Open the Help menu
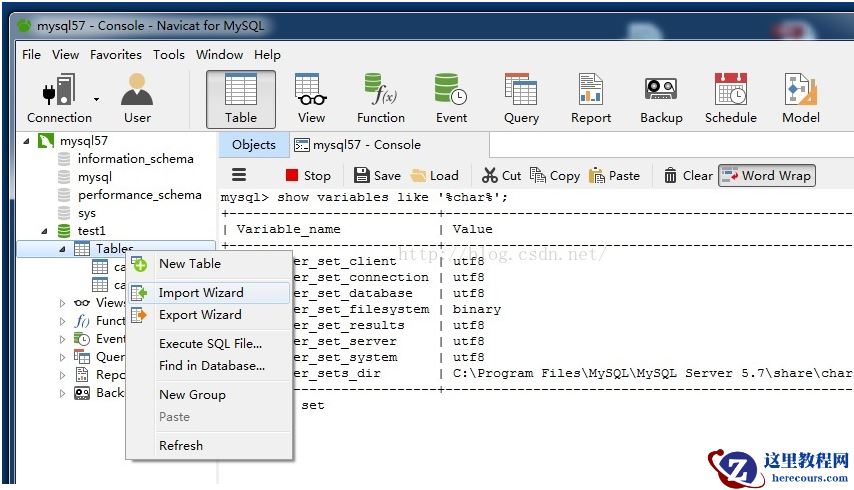Screen dimensions: 854x490 267,54
